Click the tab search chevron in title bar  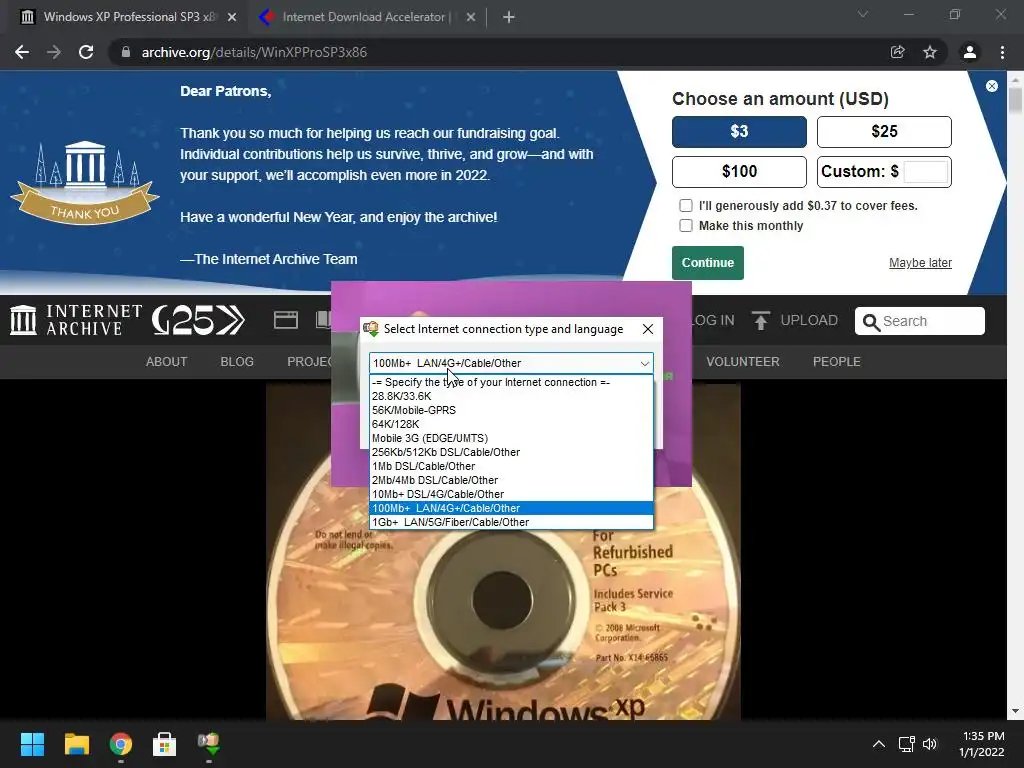pyautogui.click(x=863, y=14)
